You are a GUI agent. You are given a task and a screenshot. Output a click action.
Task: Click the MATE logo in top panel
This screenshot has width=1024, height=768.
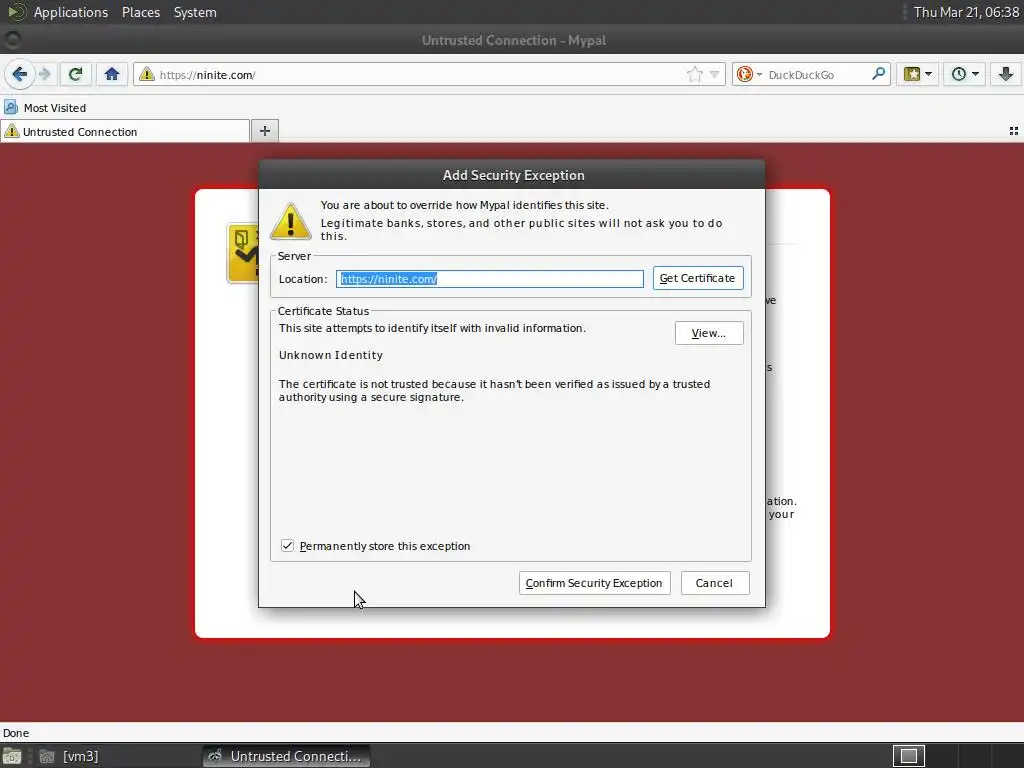click(x=16, y=12)
